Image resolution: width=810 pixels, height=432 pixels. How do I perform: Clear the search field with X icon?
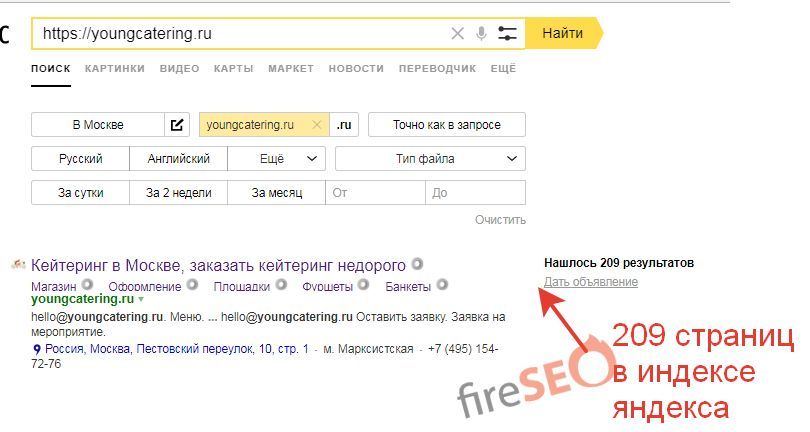[458, 34]
